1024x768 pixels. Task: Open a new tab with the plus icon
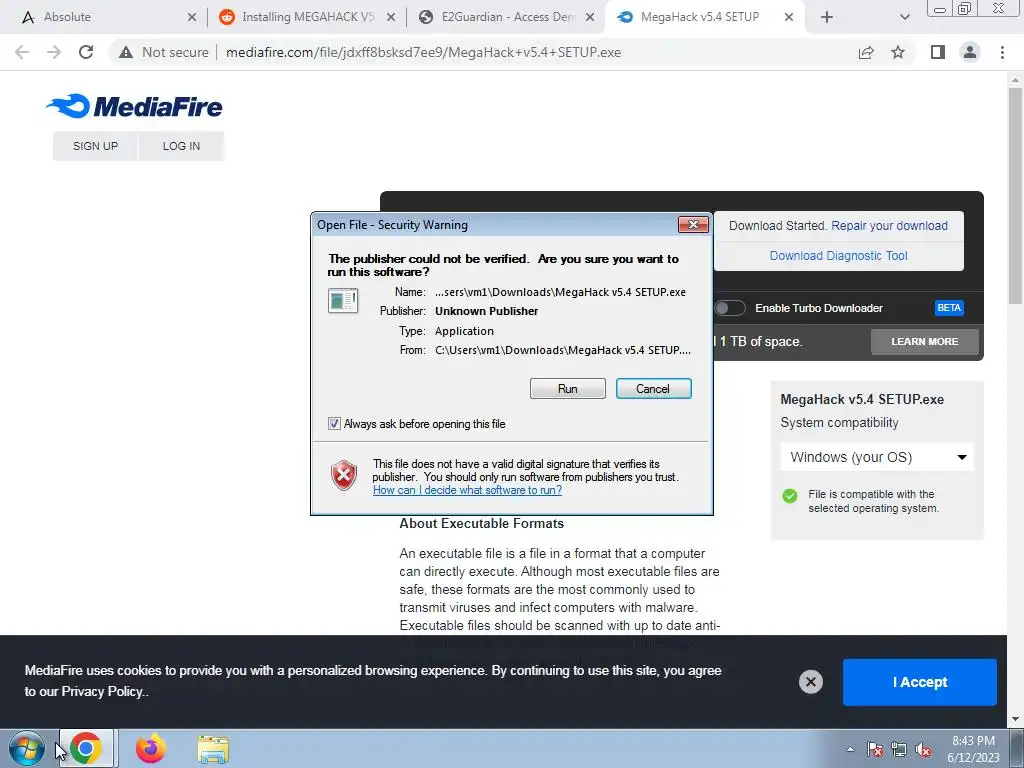coord(827,17)
